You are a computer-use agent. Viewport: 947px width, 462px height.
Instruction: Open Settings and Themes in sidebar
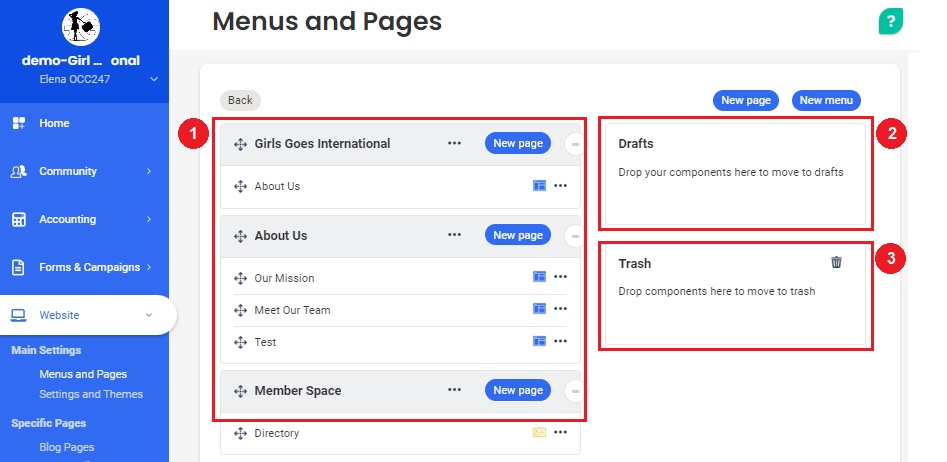[x=90, y=394]
